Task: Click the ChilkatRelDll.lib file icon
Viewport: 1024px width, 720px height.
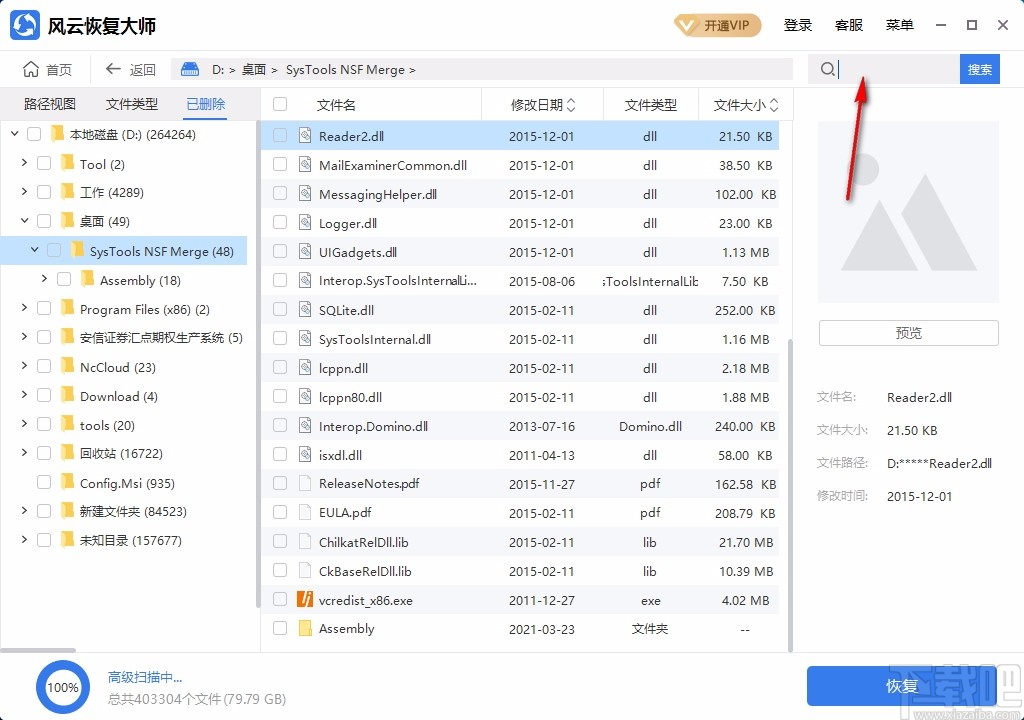Action: [305, 542]
